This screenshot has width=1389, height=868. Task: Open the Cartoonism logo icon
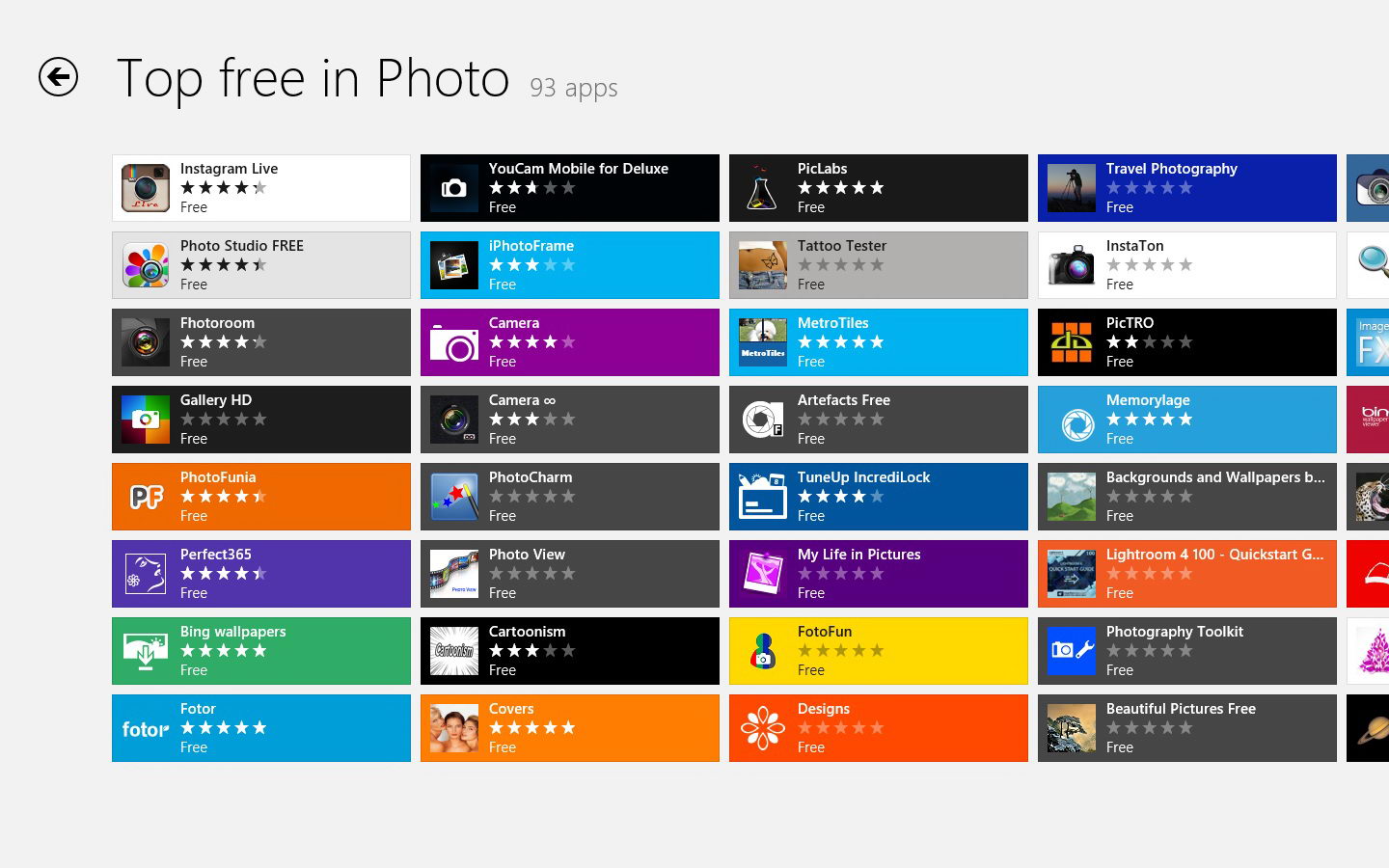coord(454,651)
